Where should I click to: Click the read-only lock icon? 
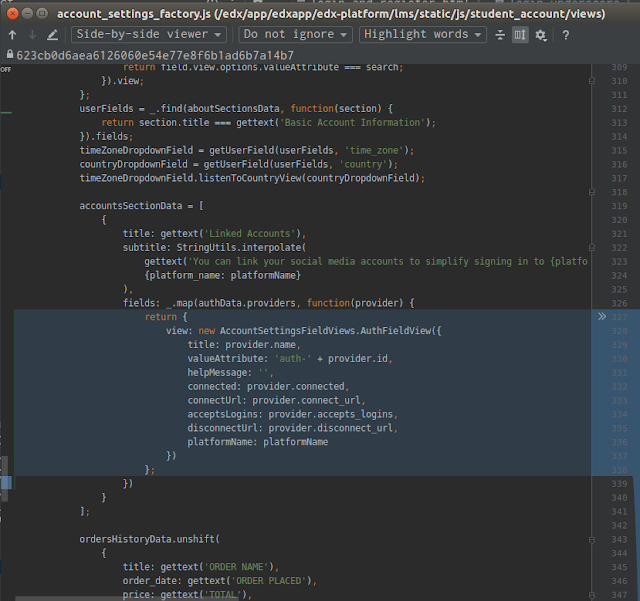(x=10, y=54)
